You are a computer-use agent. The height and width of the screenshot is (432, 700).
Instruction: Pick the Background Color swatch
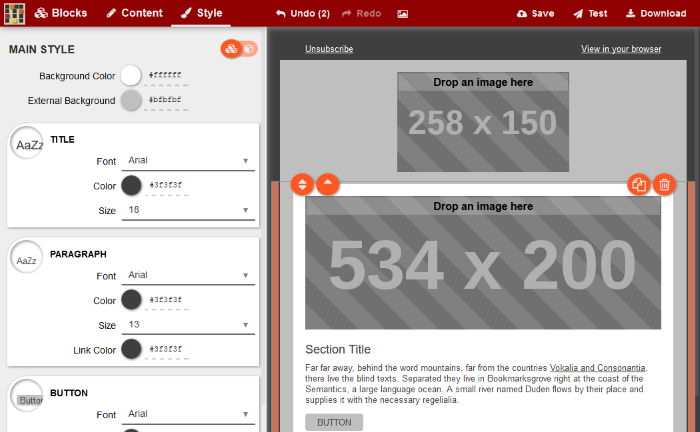click(131, 75)
